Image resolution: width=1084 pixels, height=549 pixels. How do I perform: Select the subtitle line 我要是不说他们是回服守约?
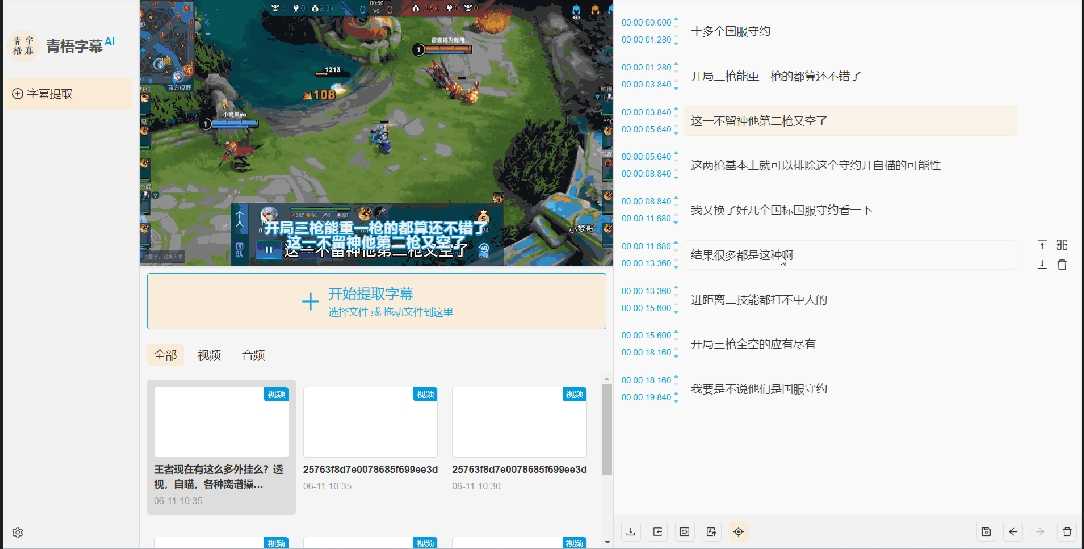(759, 389)
